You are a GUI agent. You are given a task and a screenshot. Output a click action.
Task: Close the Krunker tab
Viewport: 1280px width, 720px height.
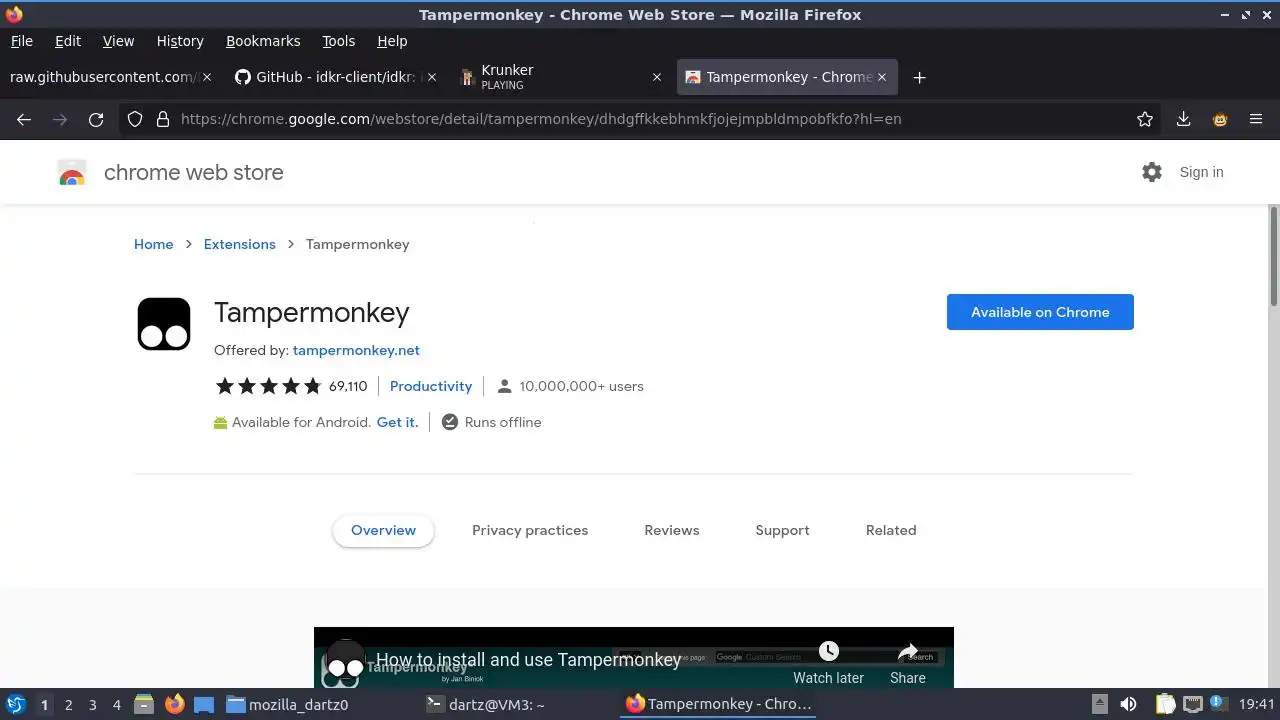(656, 77)
